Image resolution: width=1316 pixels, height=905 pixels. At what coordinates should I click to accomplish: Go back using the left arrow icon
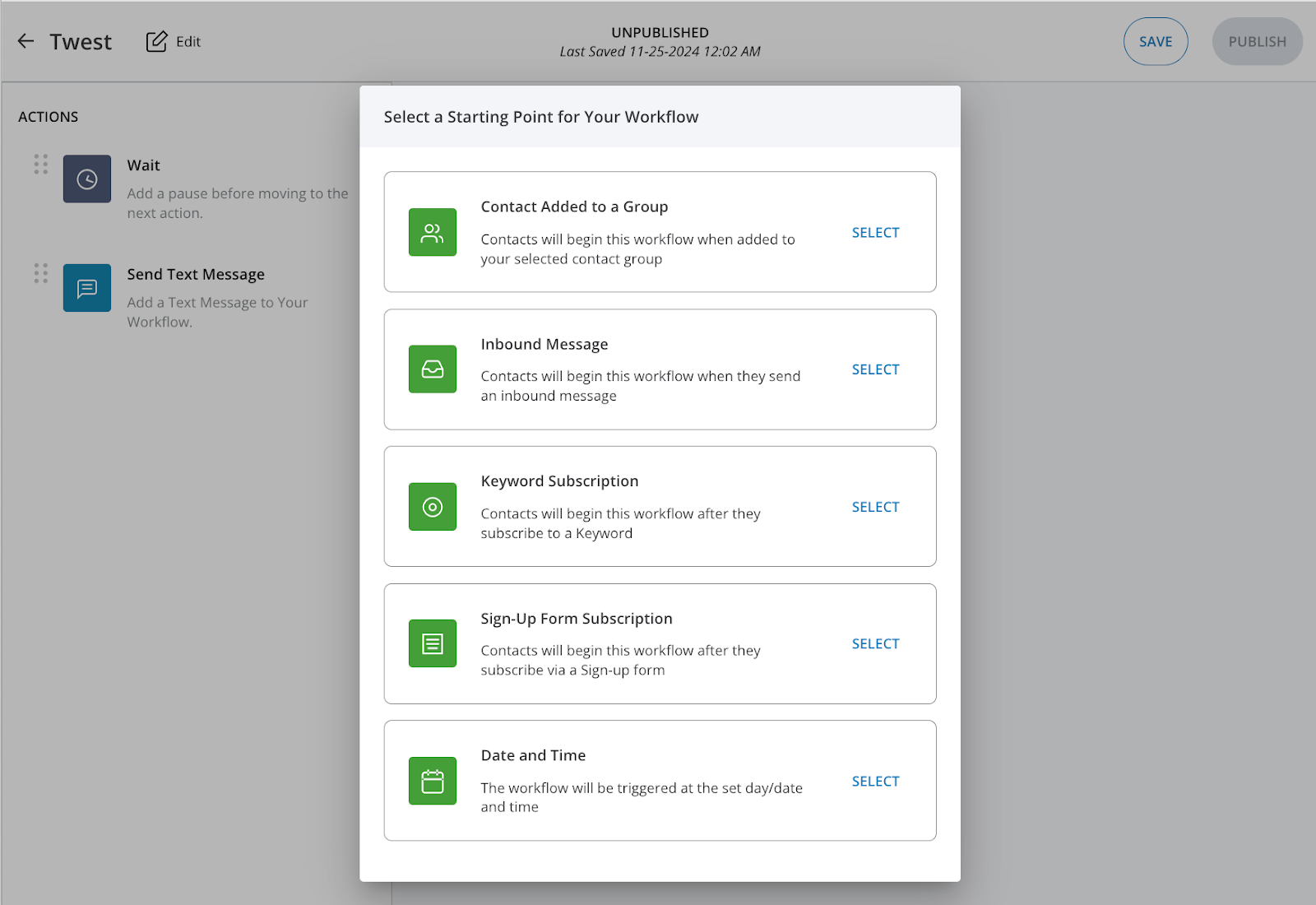point(26,41)
